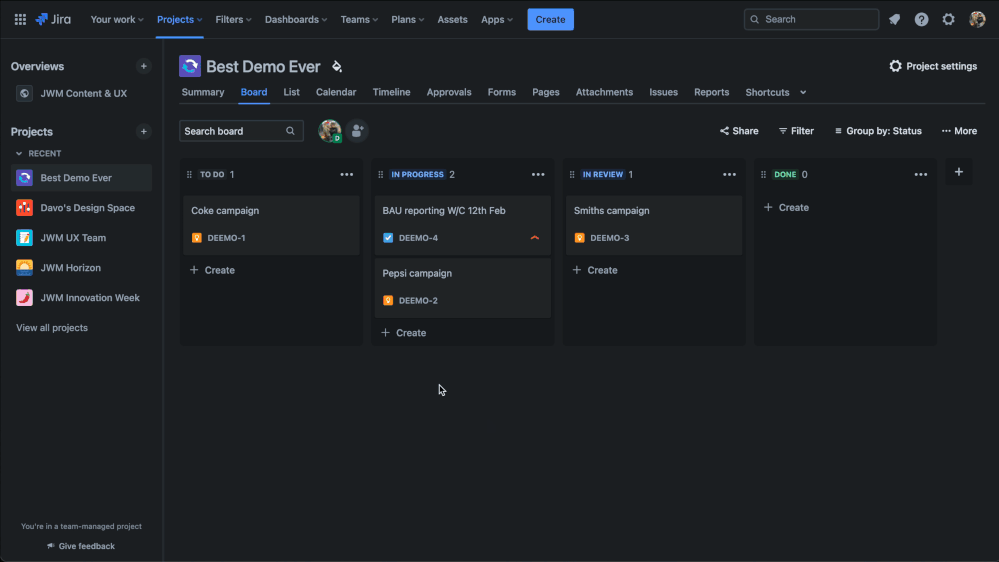Open the settings gear icon in the top bar
This screenshot has height=562, width=999.
(948, 19)
